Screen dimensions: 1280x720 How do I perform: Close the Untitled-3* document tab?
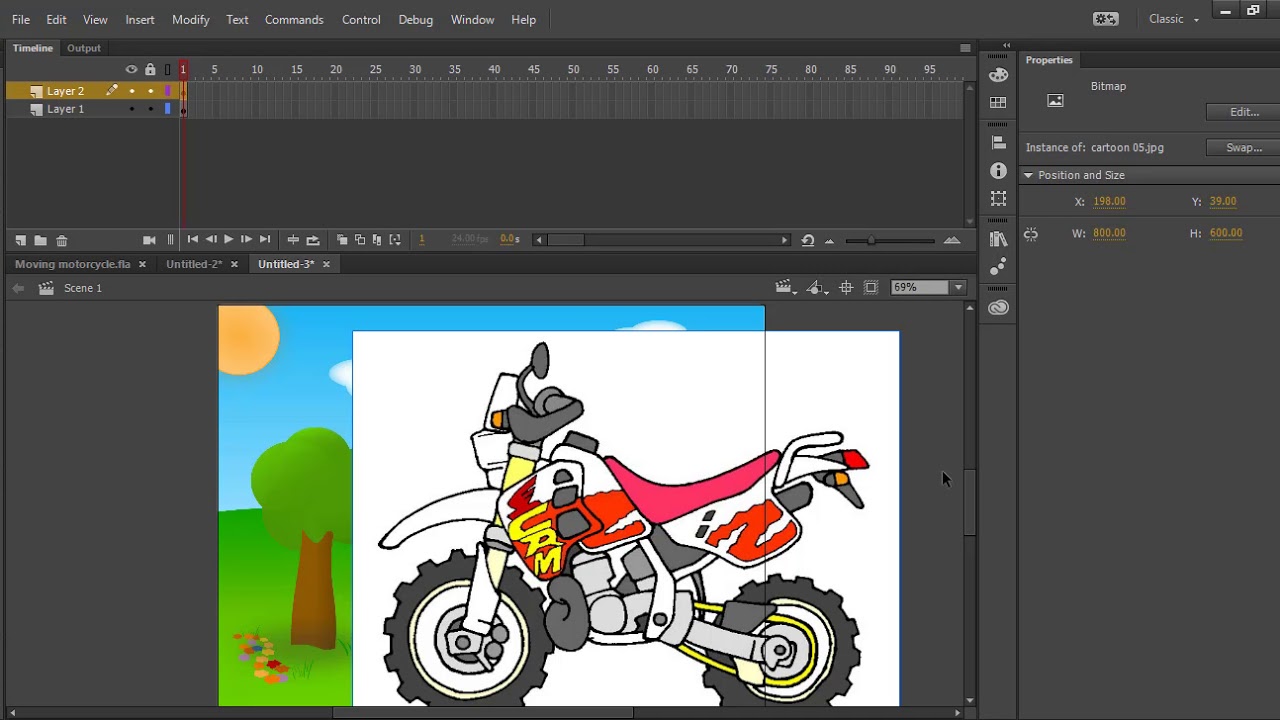326,264
